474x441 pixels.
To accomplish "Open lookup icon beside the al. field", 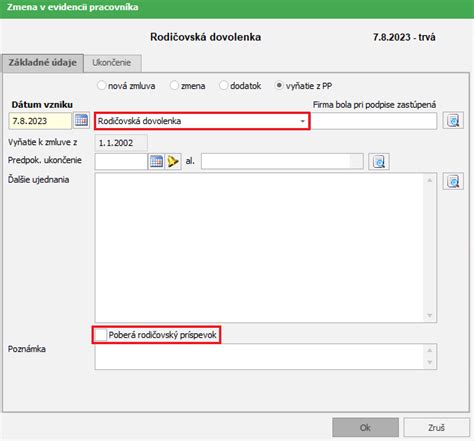I will [379, 162].
